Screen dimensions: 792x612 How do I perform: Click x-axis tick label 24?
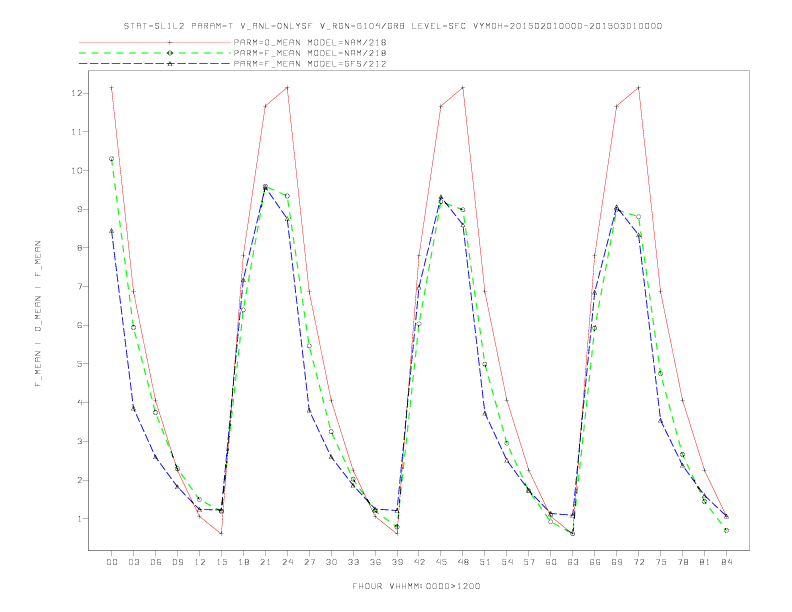287,562
